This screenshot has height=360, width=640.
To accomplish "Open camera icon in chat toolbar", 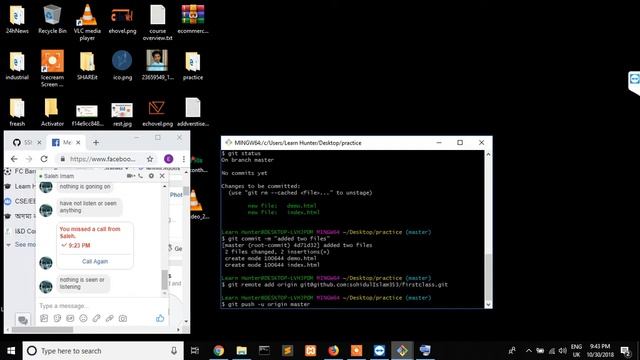I will (x=122, y=318).
